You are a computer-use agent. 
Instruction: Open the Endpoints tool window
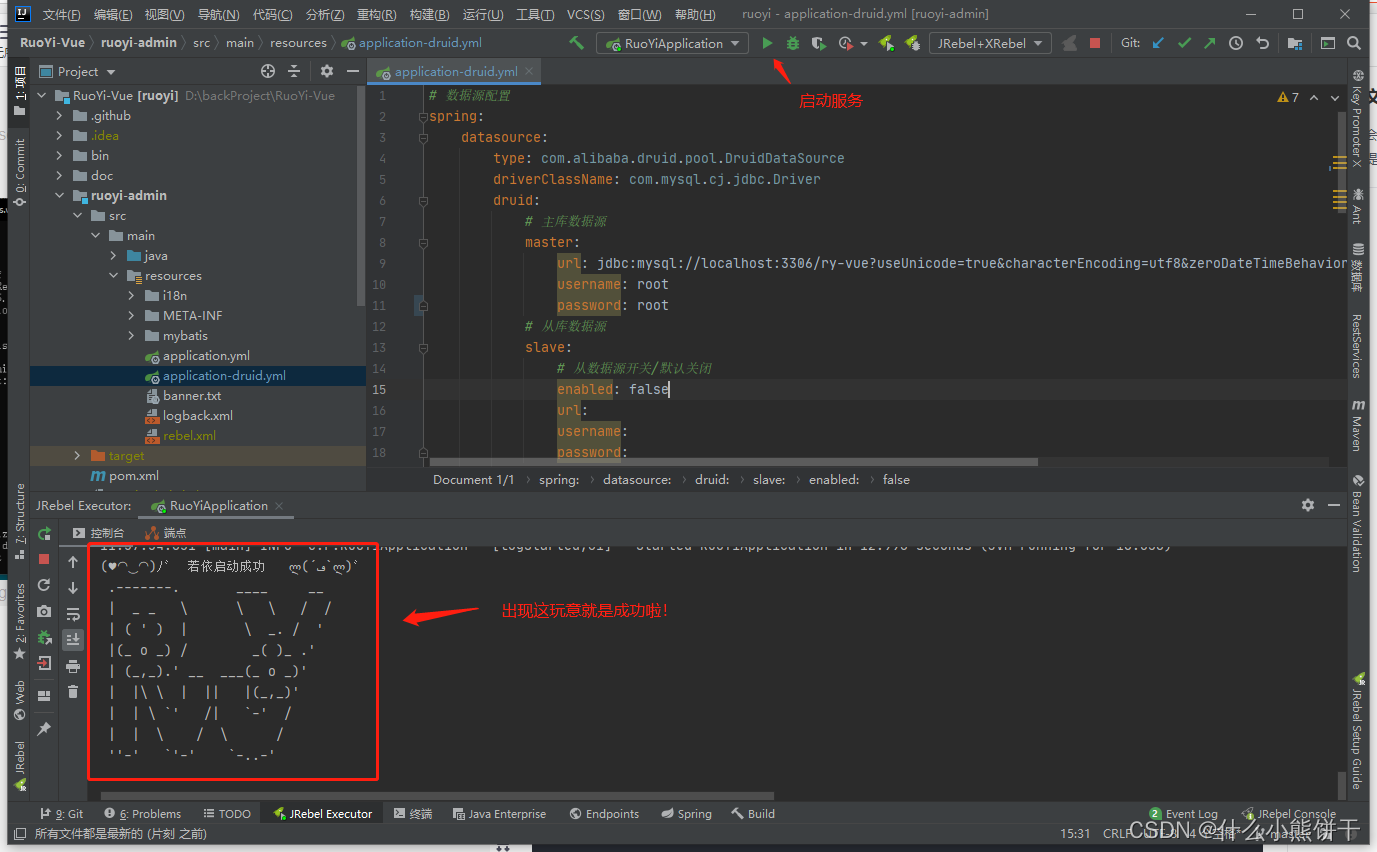point(604,814)
